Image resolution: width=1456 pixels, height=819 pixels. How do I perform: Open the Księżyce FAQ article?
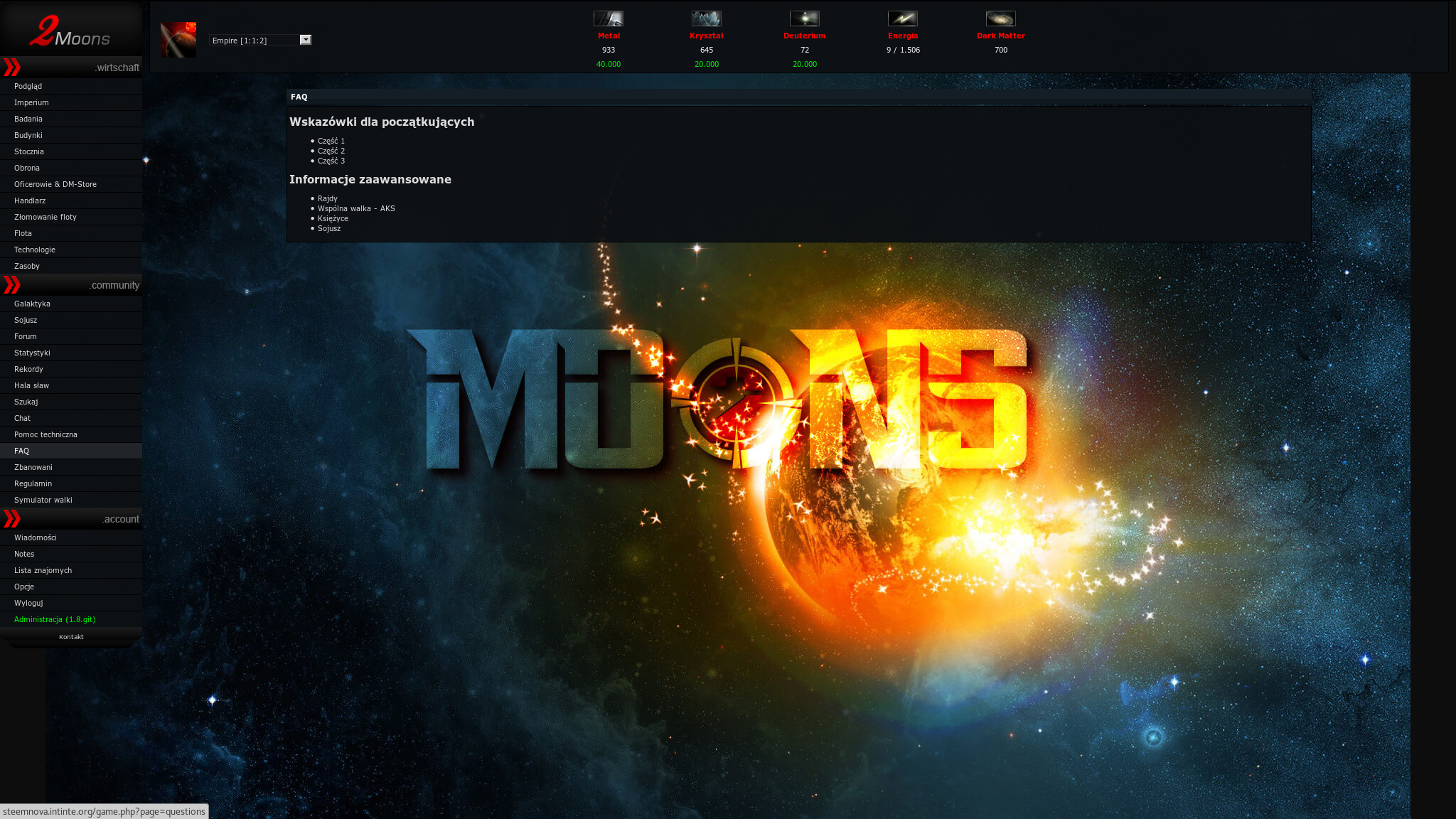coord(333,218)
